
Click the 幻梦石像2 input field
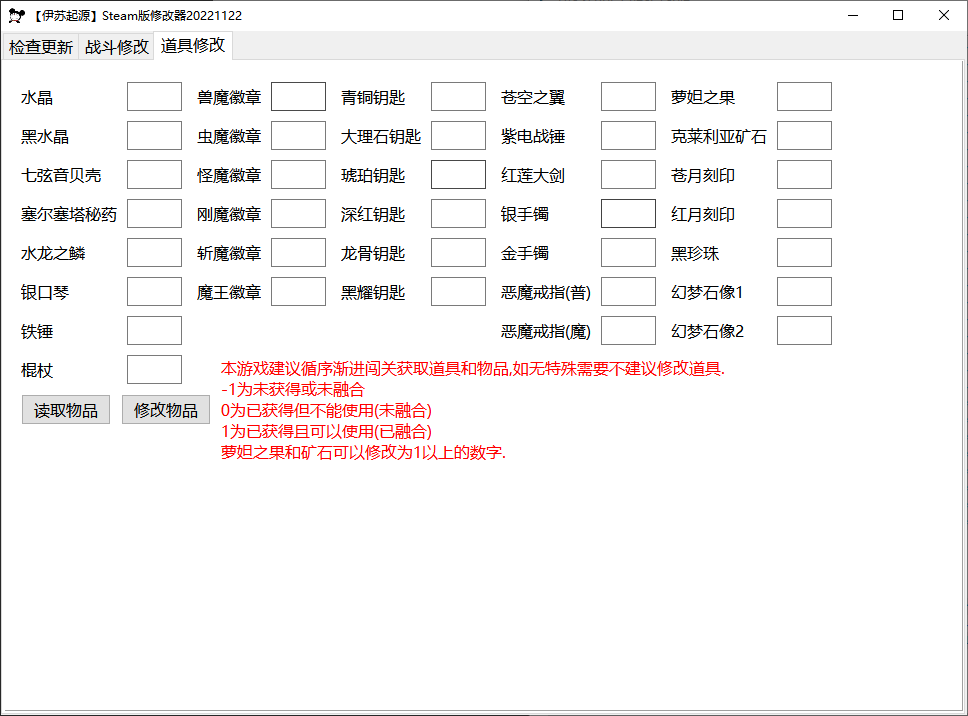coord(803,330)
